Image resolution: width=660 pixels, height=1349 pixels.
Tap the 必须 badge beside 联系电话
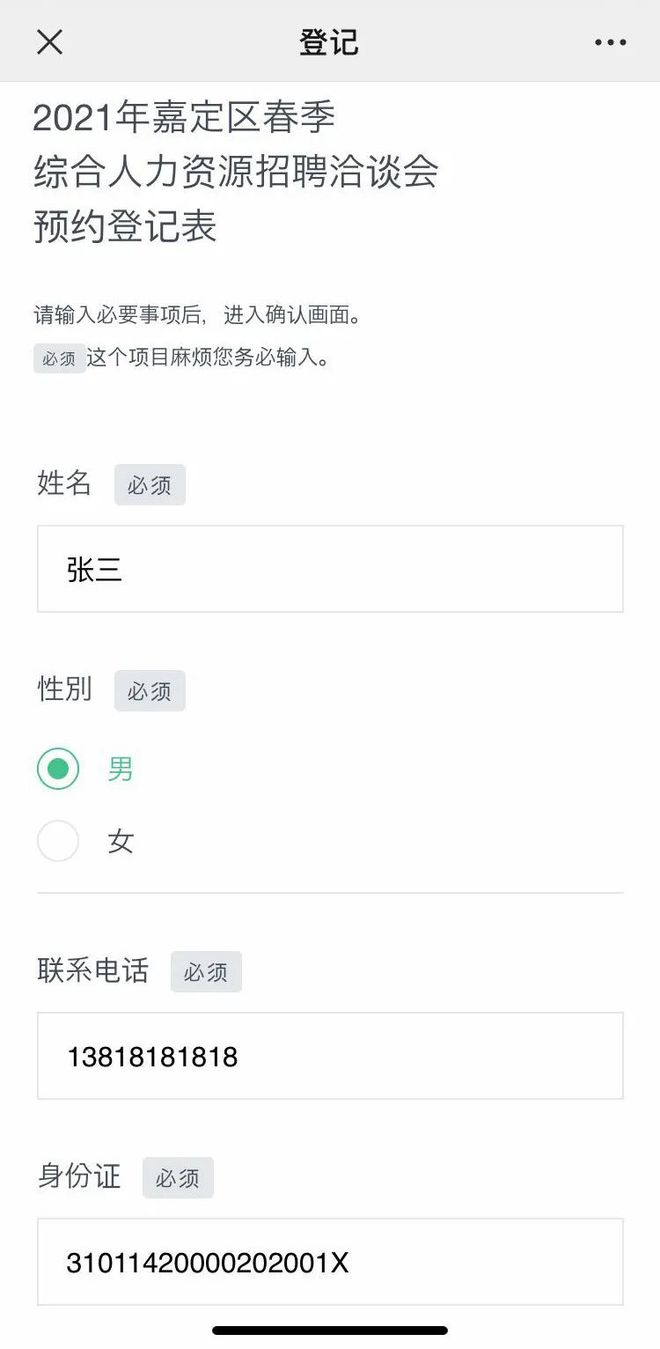(205, 972)
